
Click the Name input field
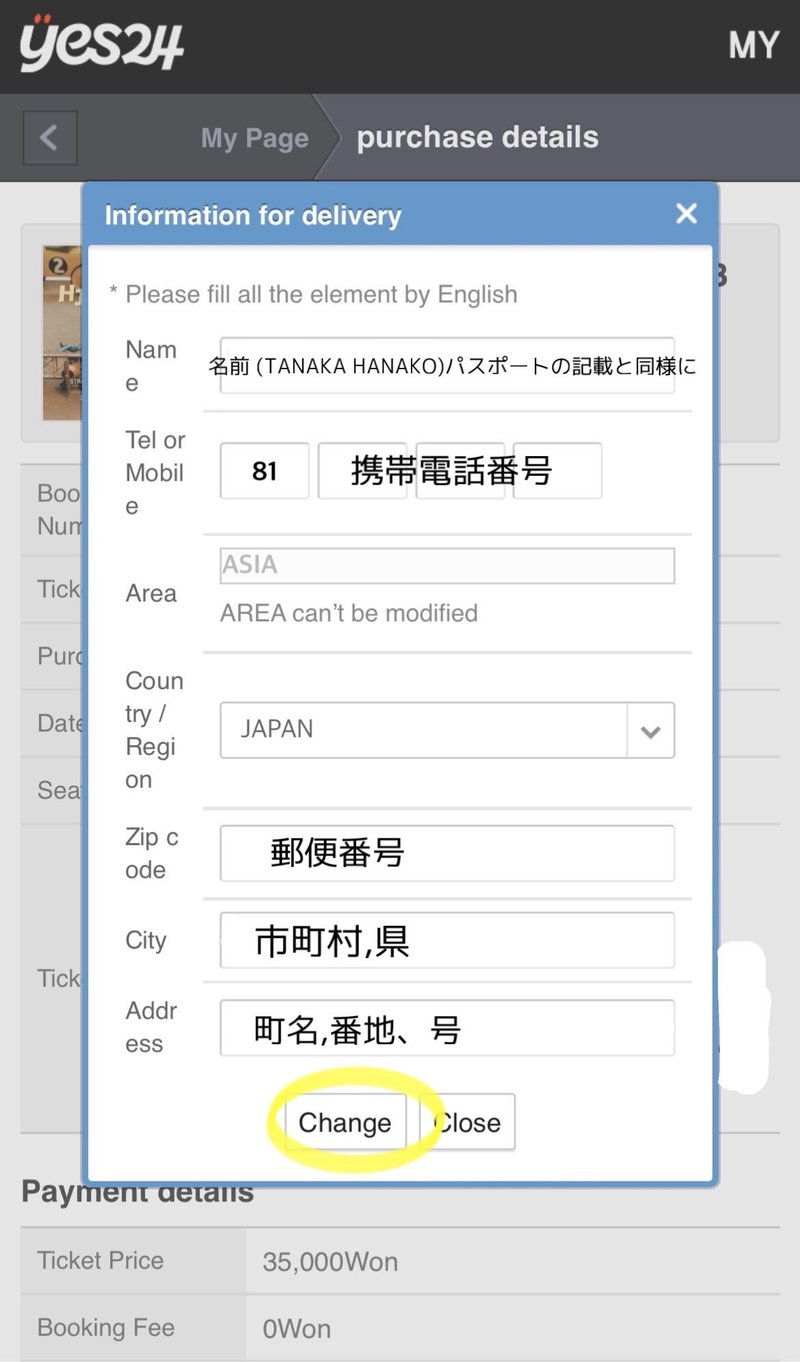tap(447, 366)
